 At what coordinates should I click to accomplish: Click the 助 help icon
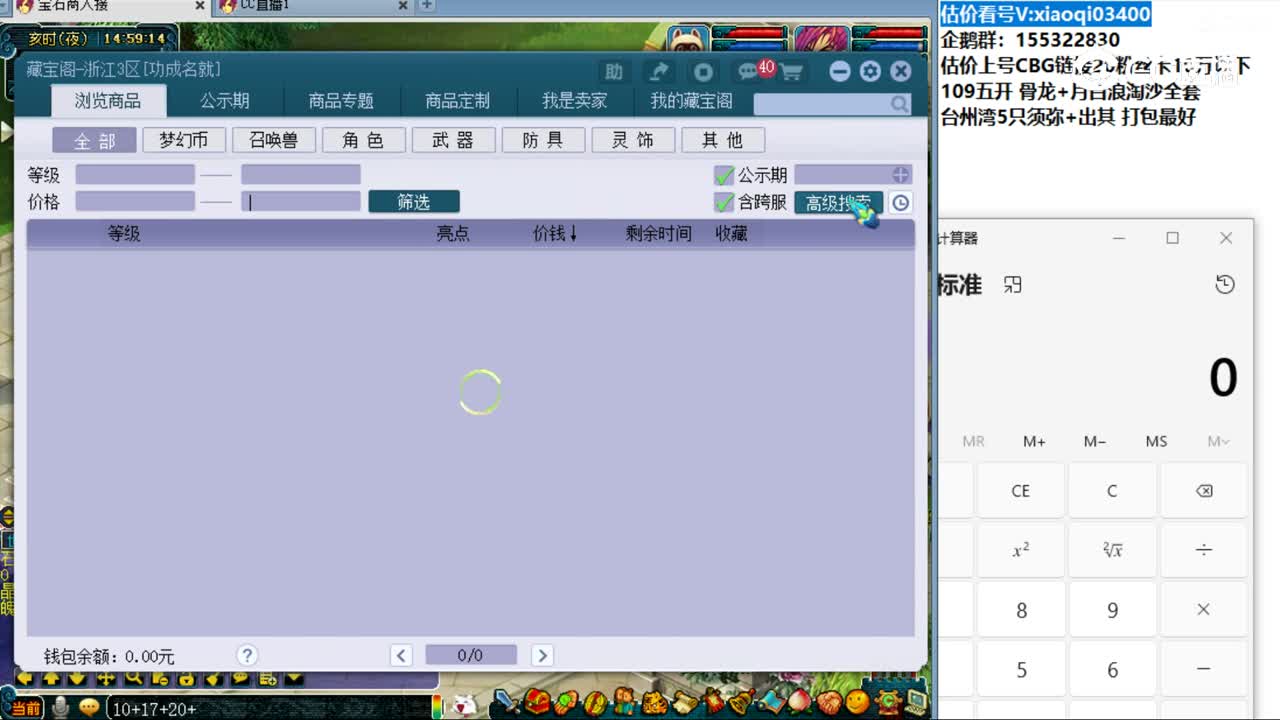pyautogui.click(x=614, y=71)
